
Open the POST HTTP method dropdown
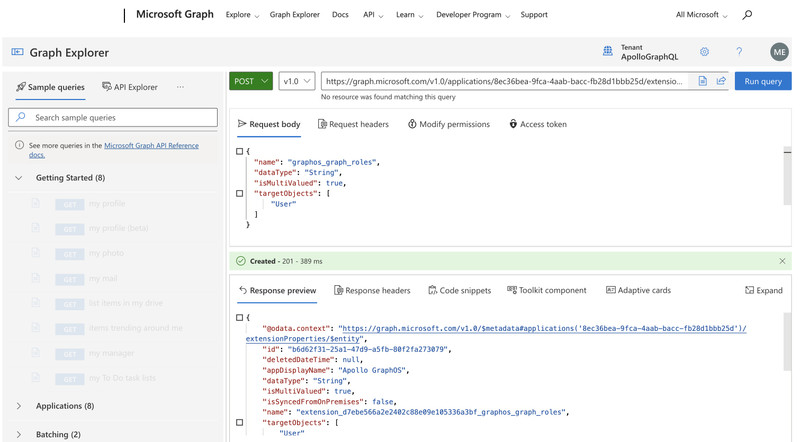[x=251, y=81]
